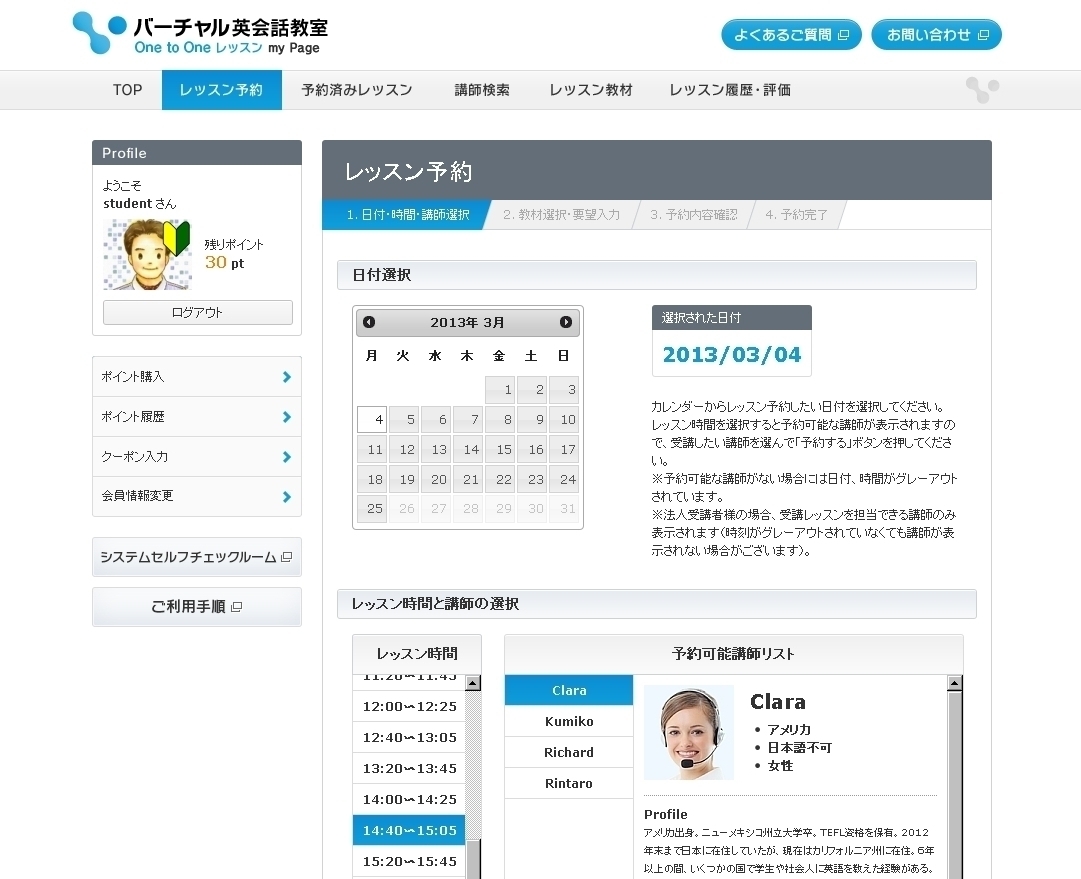This screenshot has width=1081, height=879.
Task: Open クーポン入力 in the sidebar
Action: 196,456
